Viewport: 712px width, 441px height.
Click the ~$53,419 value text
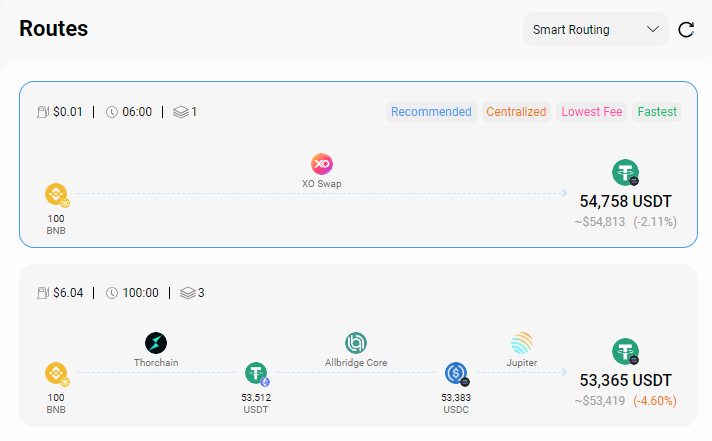[x=599, y=401]
